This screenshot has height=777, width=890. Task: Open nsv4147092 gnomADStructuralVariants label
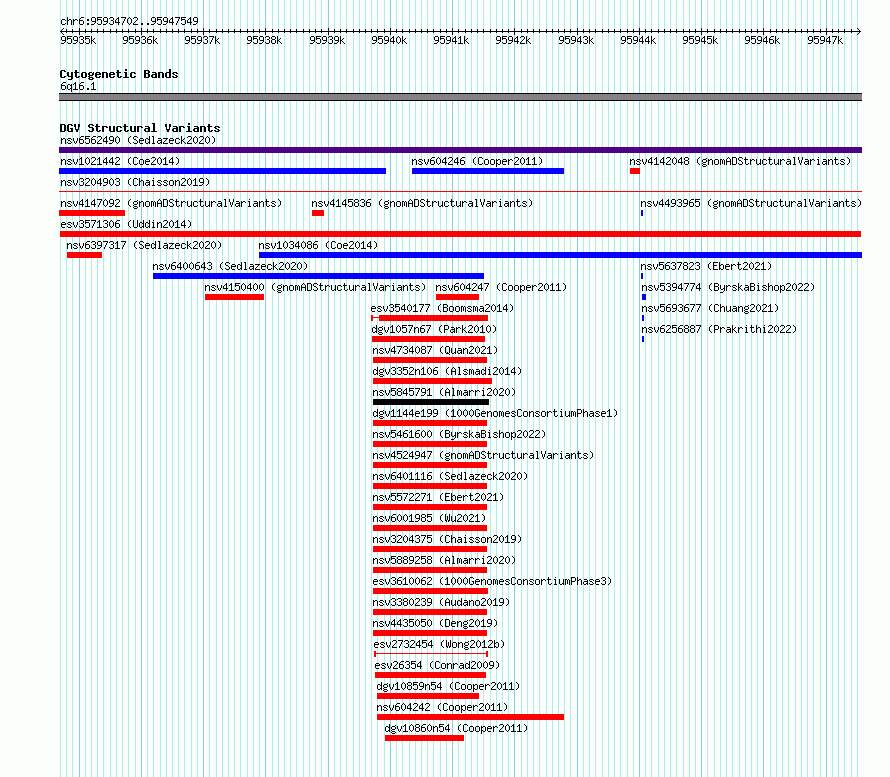(x=171, y=203)
